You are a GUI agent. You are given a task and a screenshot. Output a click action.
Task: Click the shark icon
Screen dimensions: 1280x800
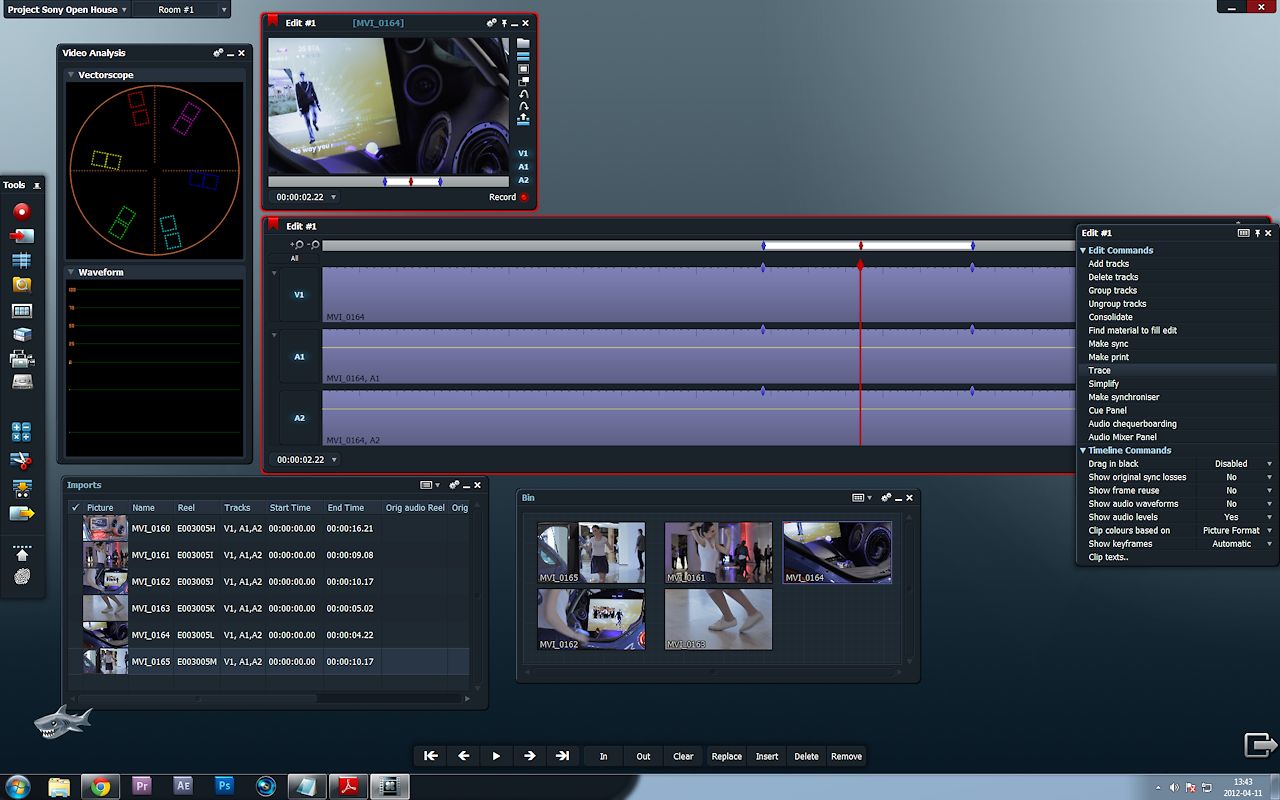point(62,723)
